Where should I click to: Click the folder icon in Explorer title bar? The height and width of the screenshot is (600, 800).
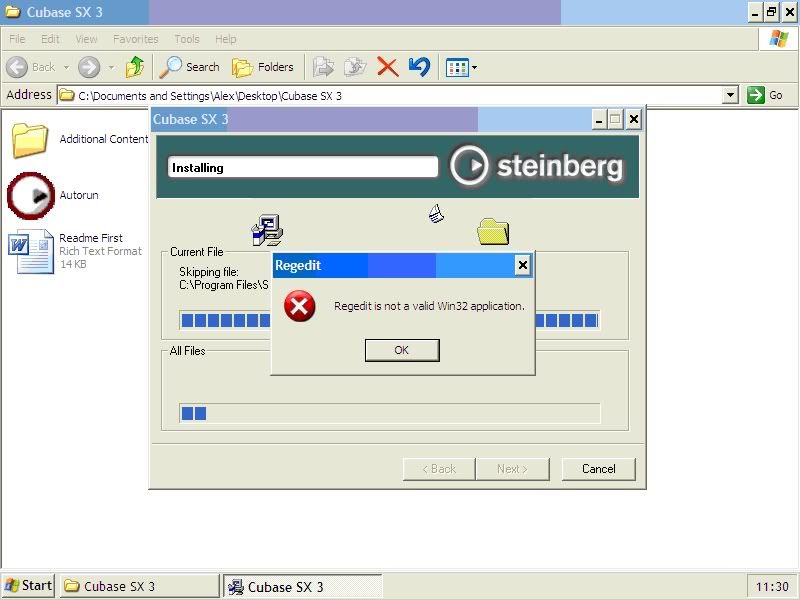tap(12, 12)
